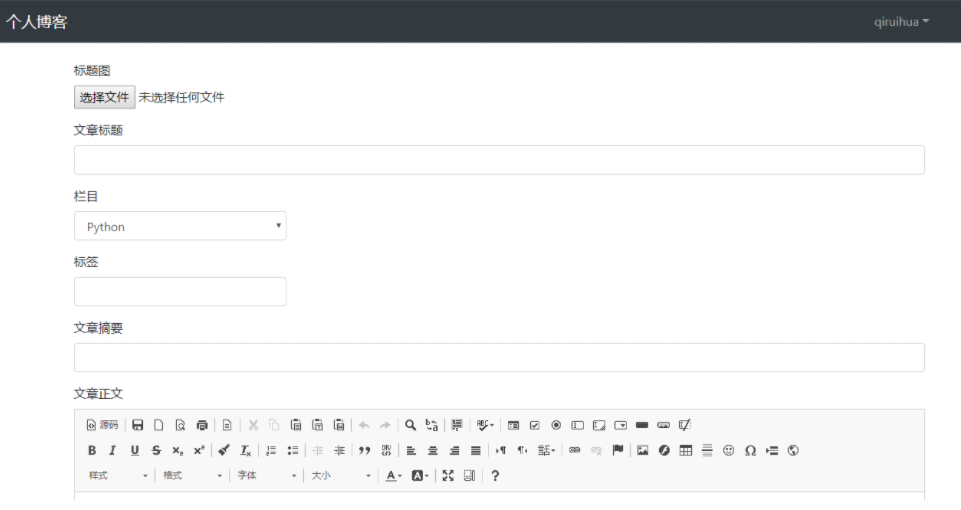Toggle bulleted list
961x510 pixels.
pos(292,451)
